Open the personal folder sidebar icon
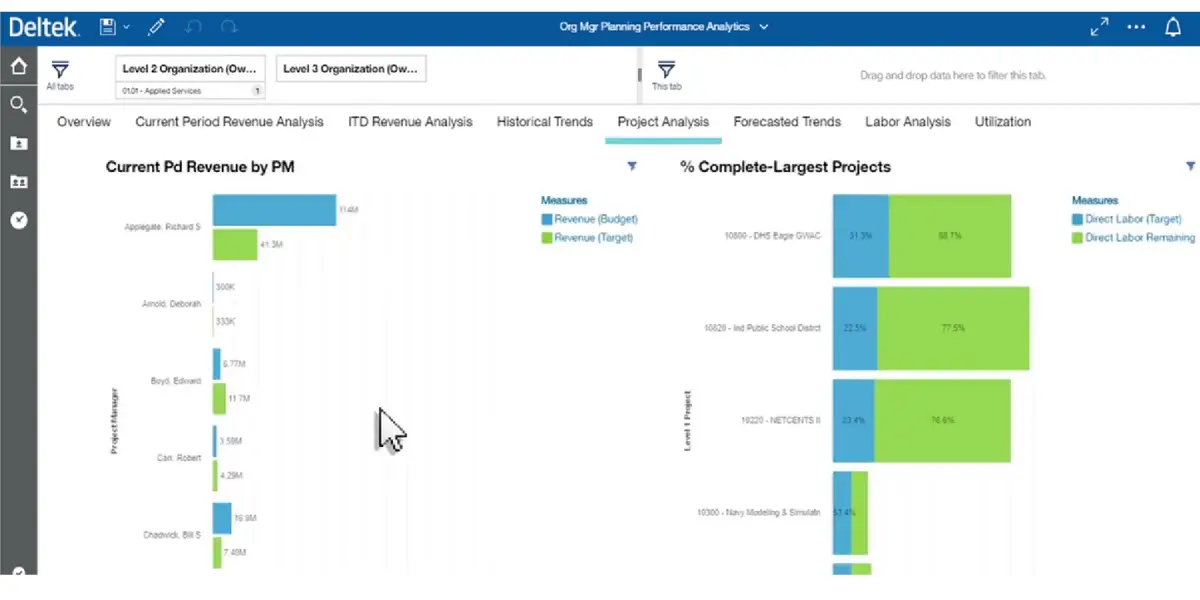 pos(19,143)
